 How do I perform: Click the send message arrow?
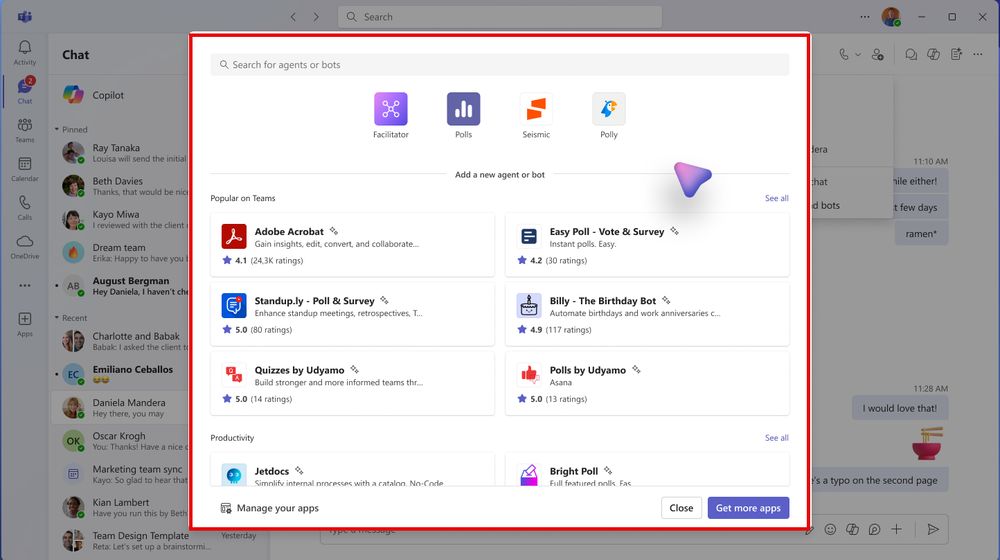[932, 529]
